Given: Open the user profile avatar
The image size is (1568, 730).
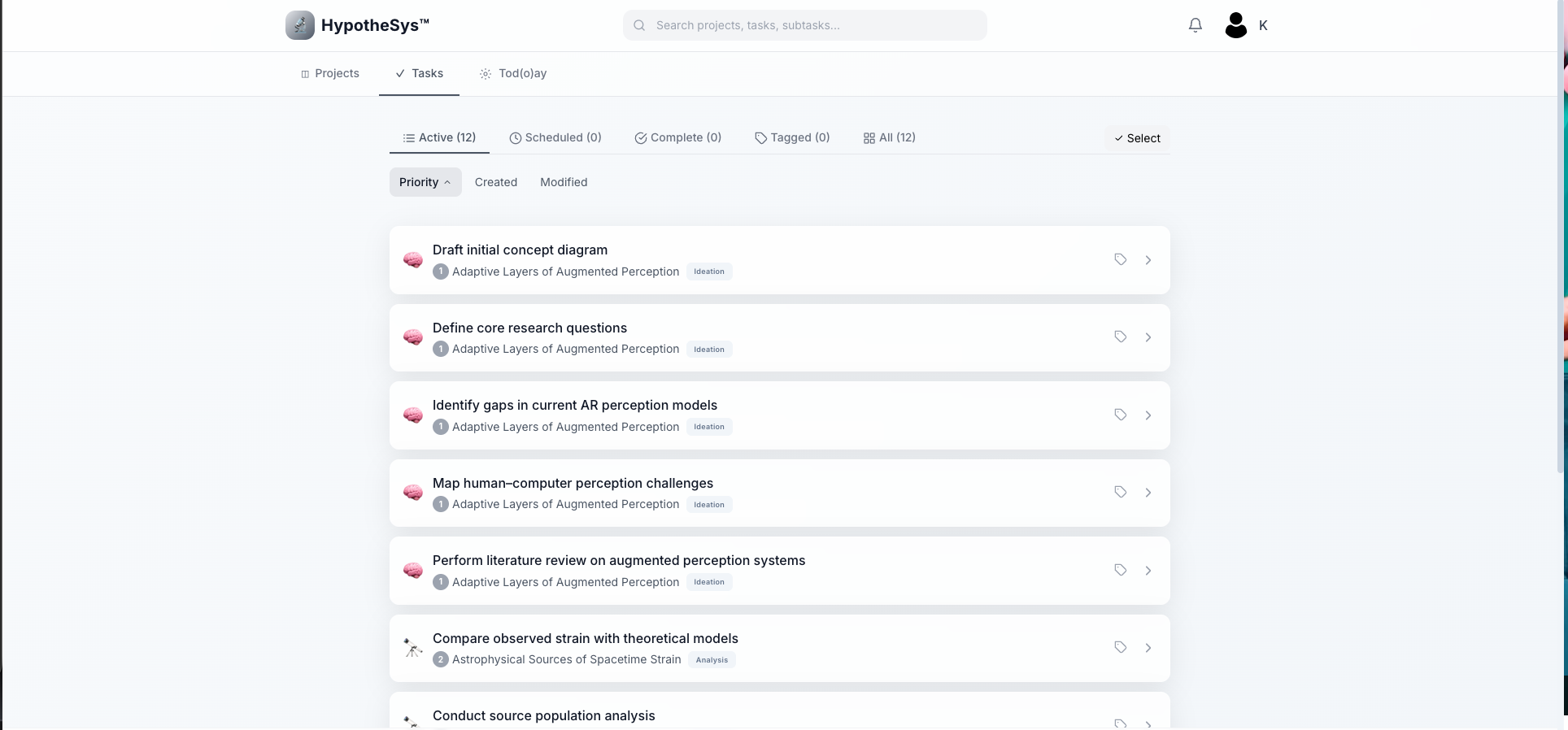Looking at the screenshot, I should (1236, 25).
